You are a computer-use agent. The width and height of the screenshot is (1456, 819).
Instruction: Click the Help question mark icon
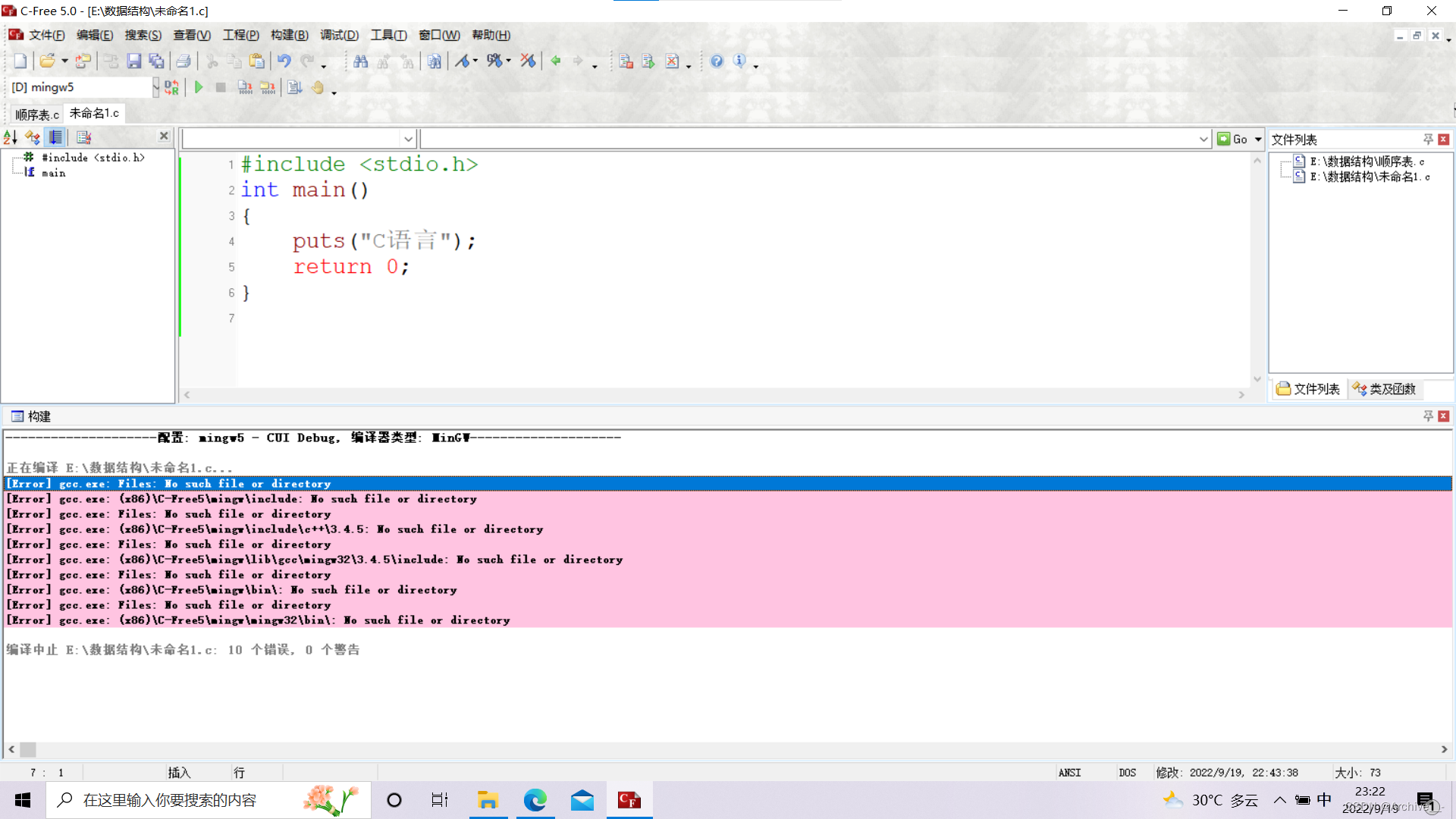click(717, 61)
